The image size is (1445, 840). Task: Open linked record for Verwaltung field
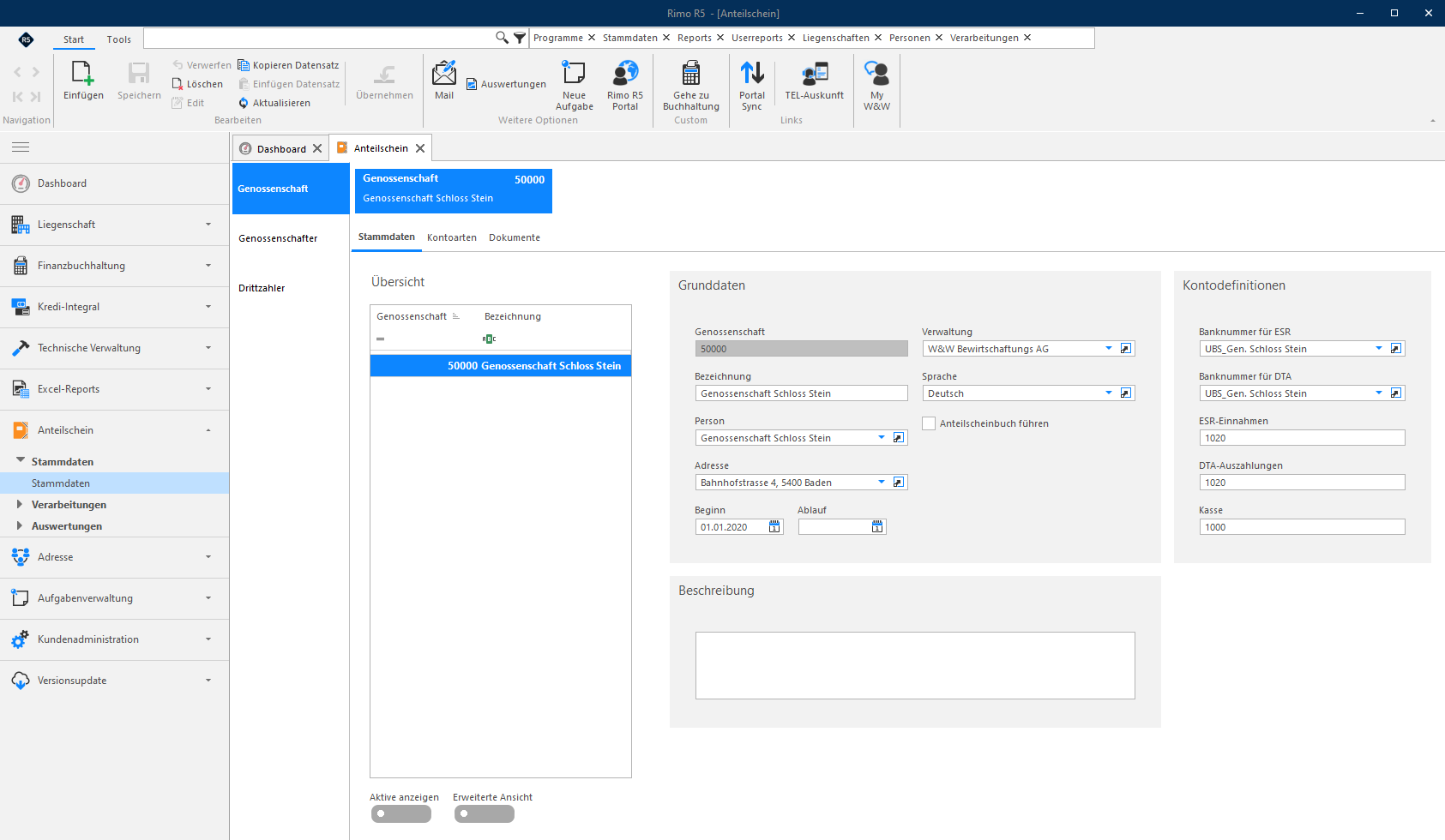(1126, 349)
